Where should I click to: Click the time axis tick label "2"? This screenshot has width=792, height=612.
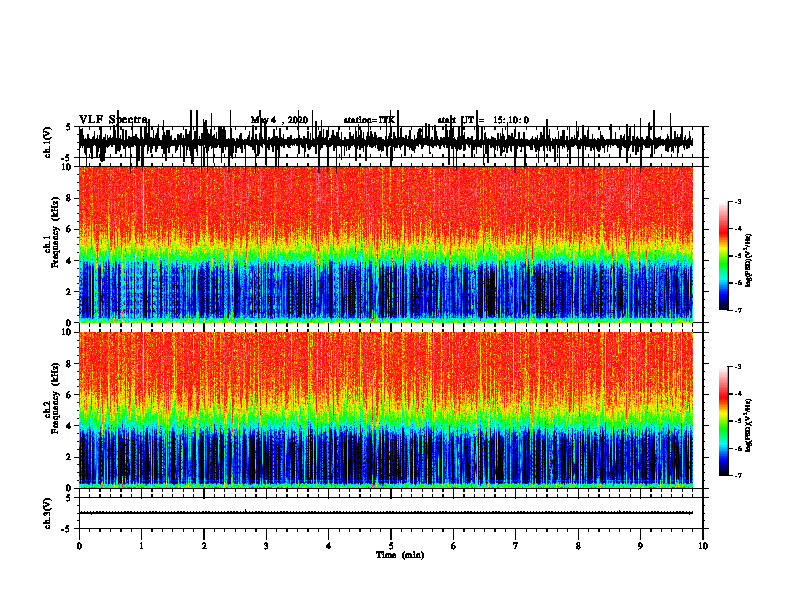coord(204,546)
